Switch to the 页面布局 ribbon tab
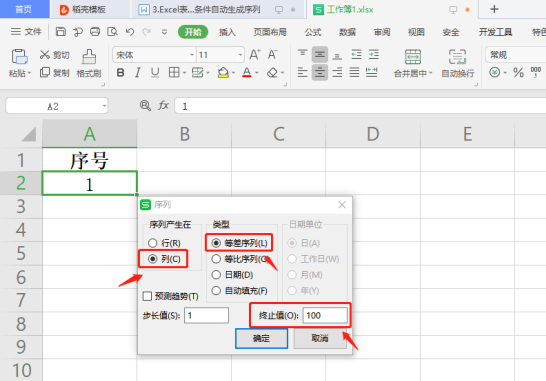This screenshot has height=381, width=546. click(x=270, y=32)
